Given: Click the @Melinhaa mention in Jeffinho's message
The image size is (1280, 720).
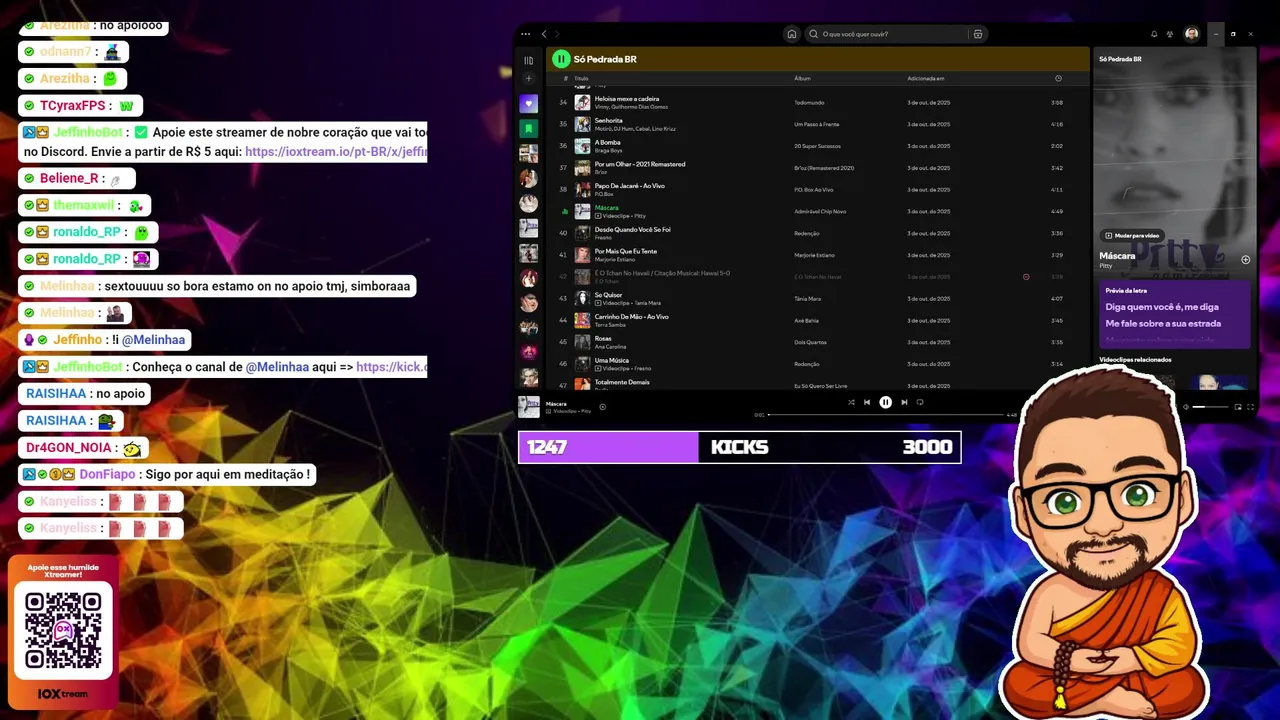Looking at the screenshot, I should pyautogui.click(x=154, y=340).
